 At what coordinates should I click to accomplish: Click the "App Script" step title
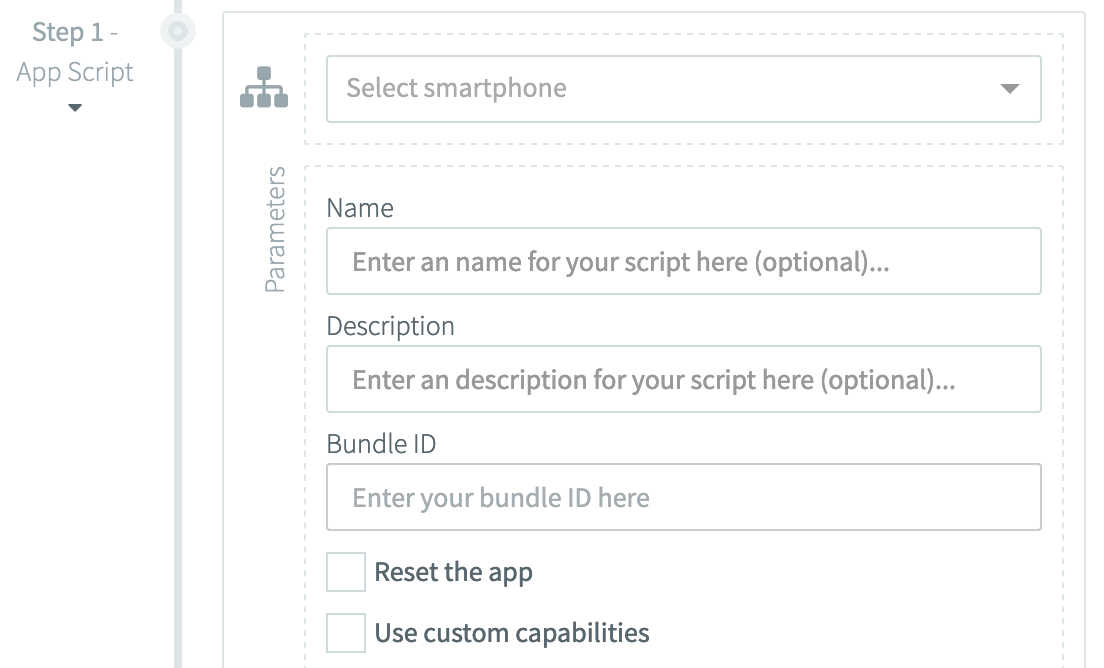click(75, 72)
